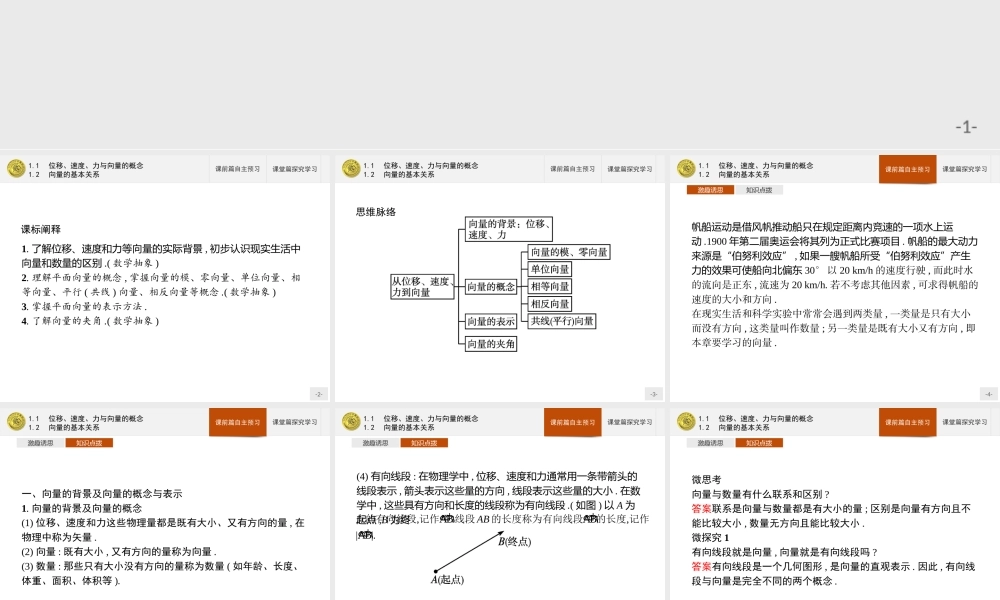Click the gold seal icon on top-right slide
The width and height of the screenshot is (1000, 600).
(685, 168)
